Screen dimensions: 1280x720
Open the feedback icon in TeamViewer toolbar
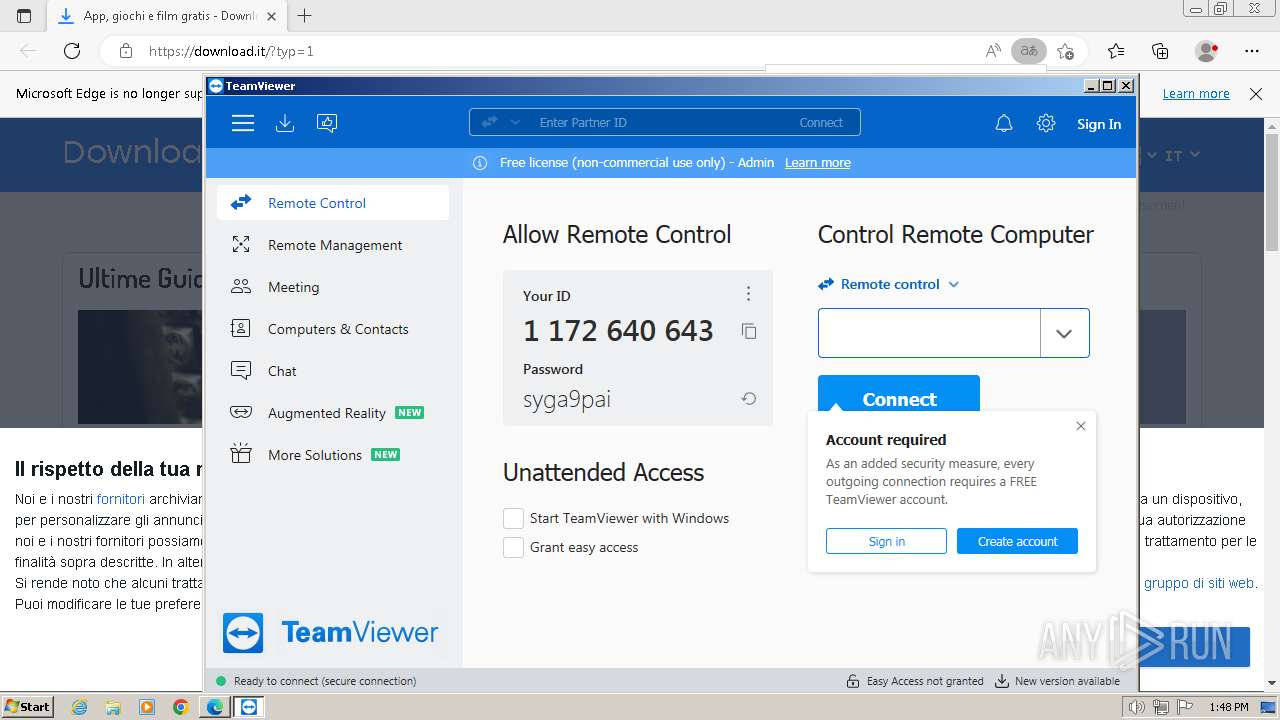coord(327,123)
